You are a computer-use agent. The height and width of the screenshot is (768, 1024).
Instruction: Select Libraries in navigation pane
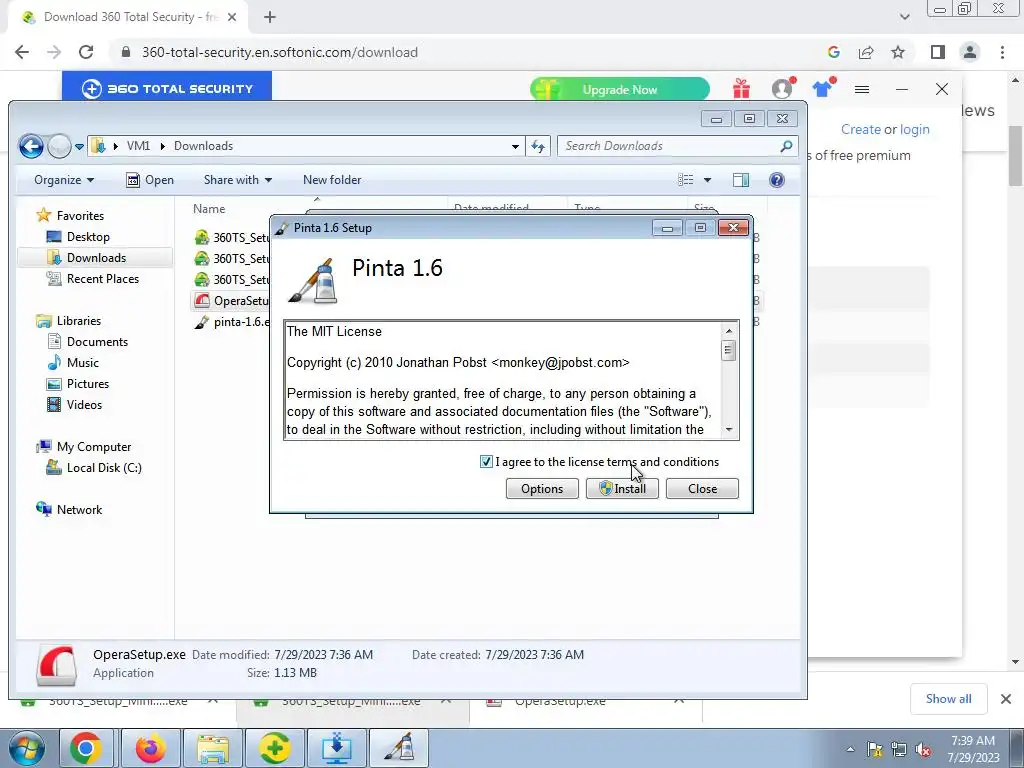click(x=78, y=321)
